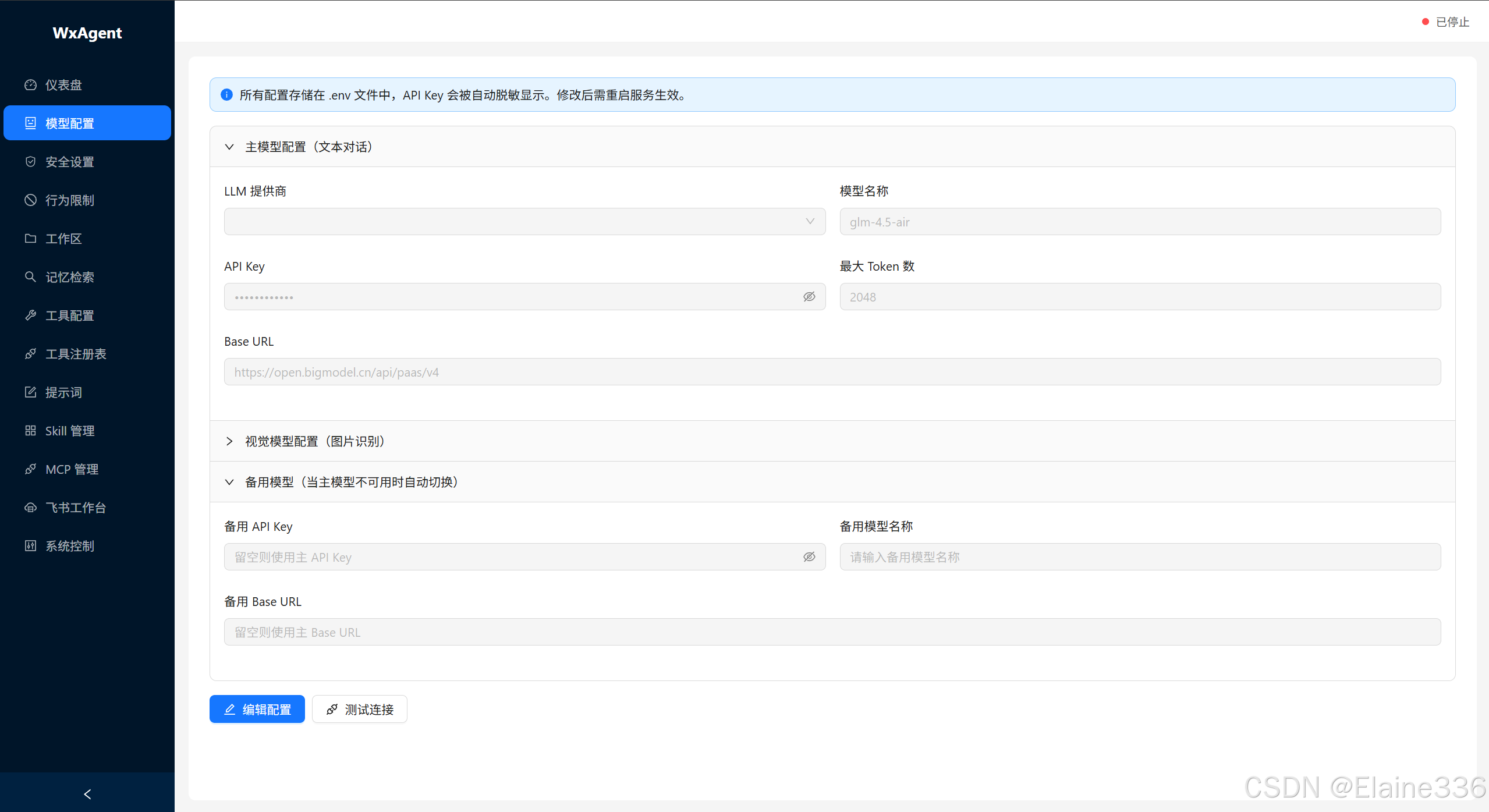
Task: Click the API icon for 工具注册表
Action: tap(31, 354)
